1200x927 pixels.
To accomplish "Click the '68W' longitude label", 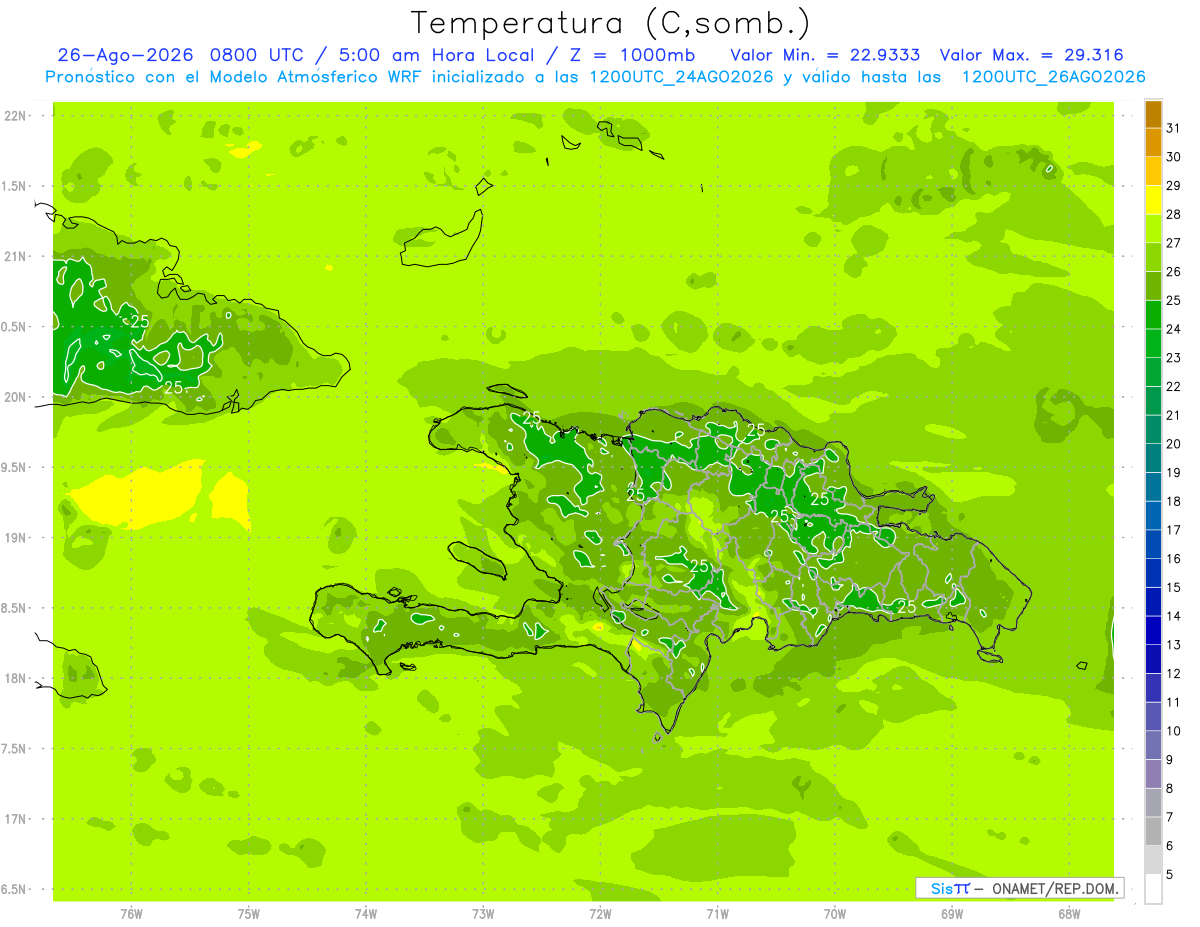I will (x=1069, y=913).
